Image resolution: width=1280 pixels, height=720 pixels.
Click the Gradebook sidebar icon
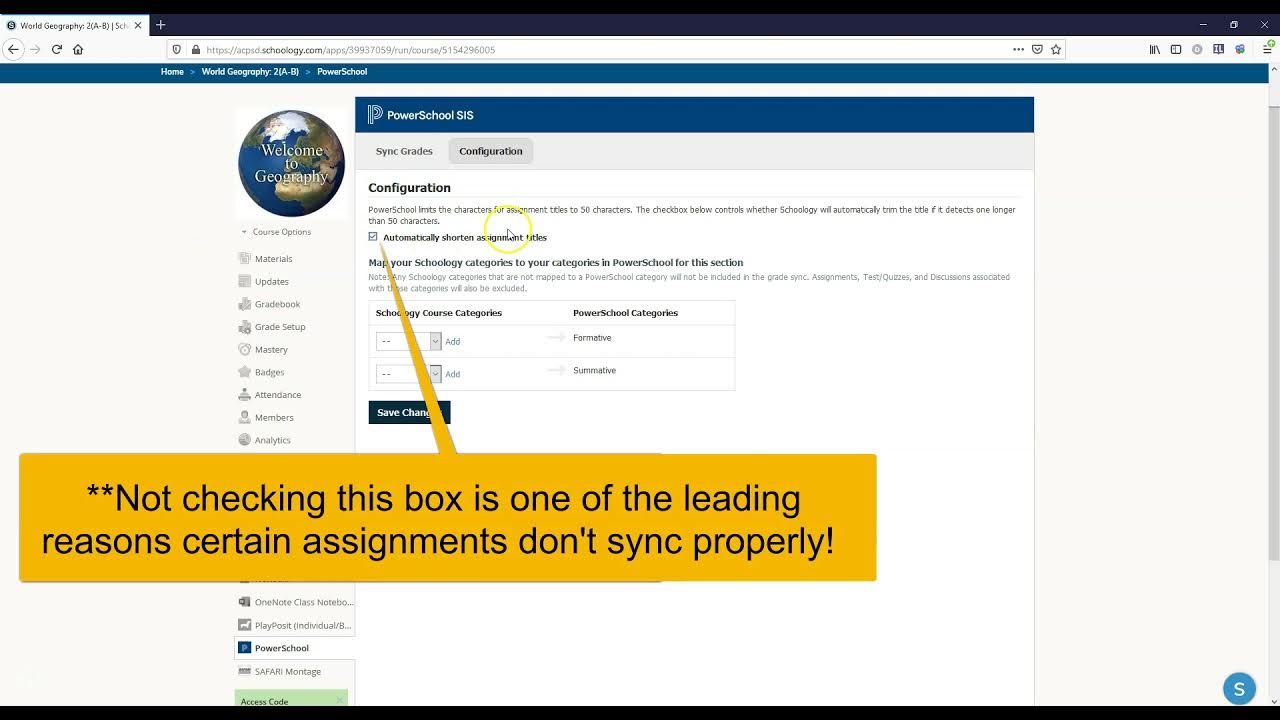(245, 304)
